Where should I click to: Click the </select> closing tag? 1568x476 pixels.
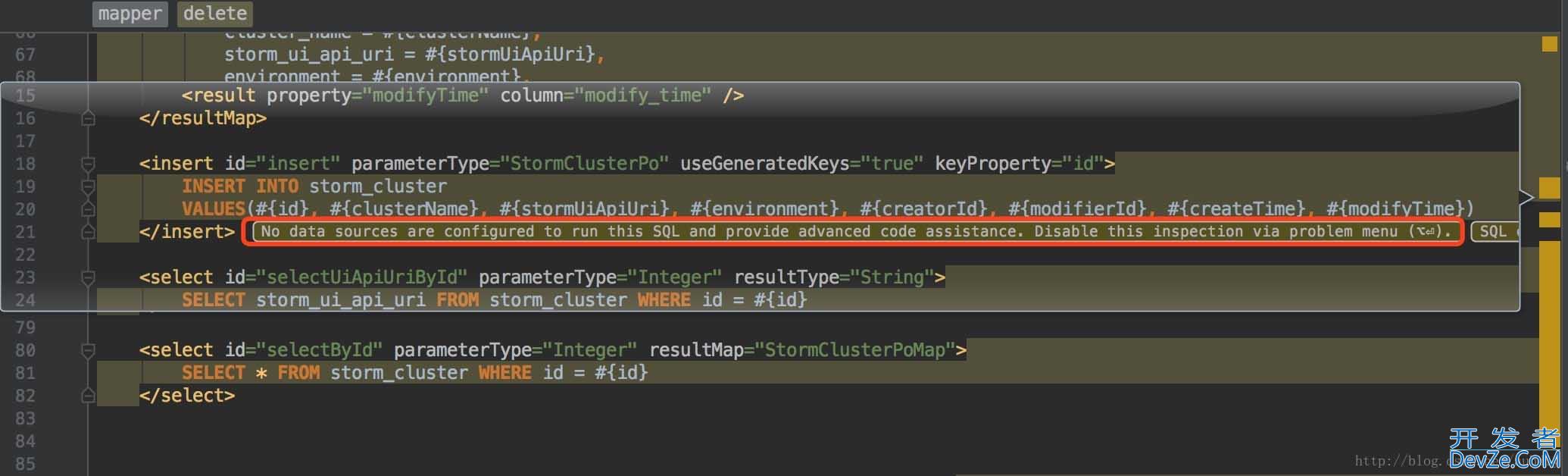pos(187,396)
